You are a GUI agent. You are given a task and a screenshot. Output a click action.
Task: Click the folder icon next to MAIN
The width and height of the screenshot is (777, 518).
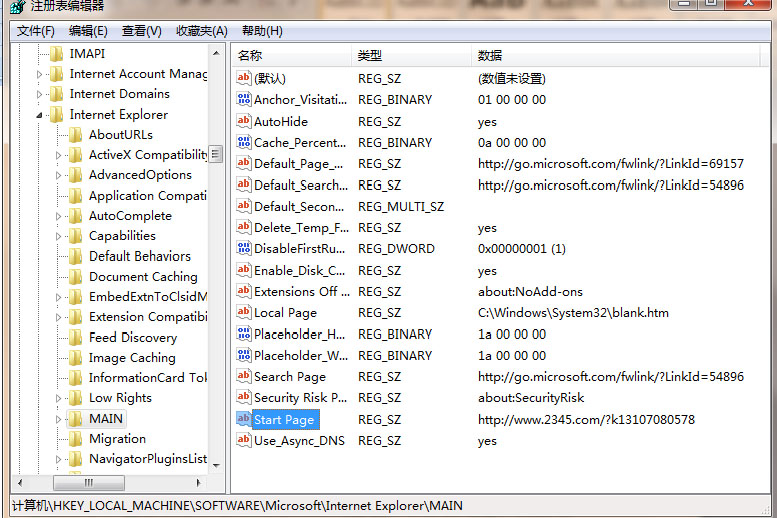pyautogui.click(x=75, y=419)
